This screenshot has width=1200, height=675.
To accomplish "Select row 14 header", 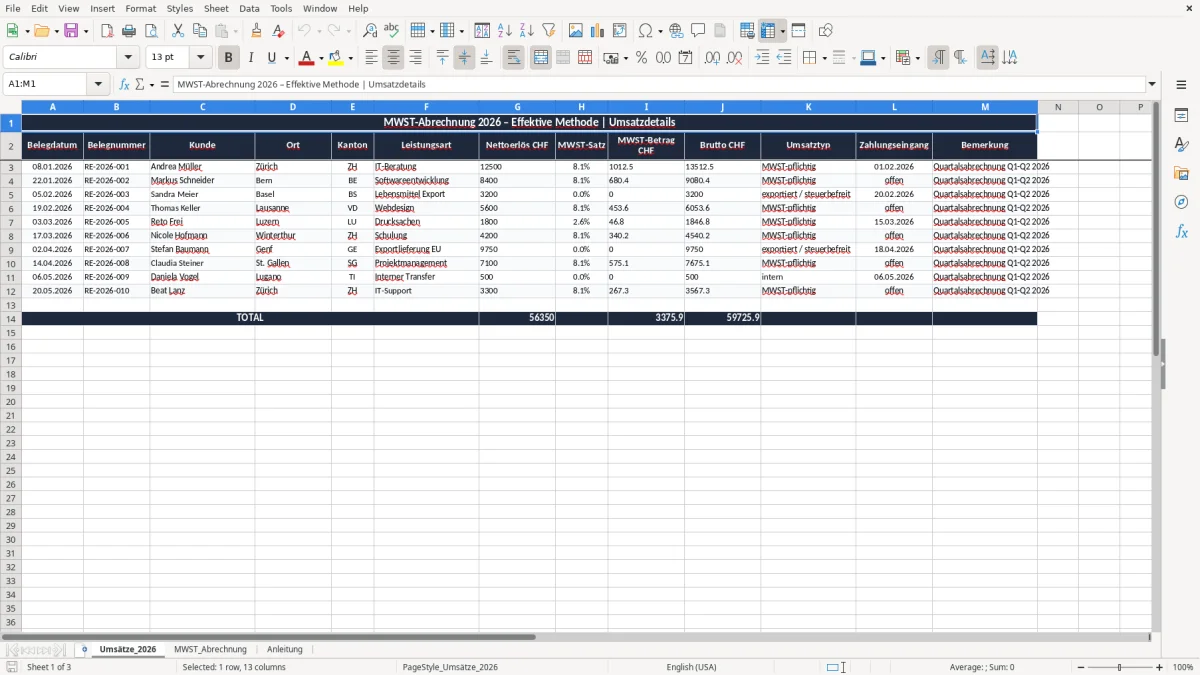I will [11, 318].
